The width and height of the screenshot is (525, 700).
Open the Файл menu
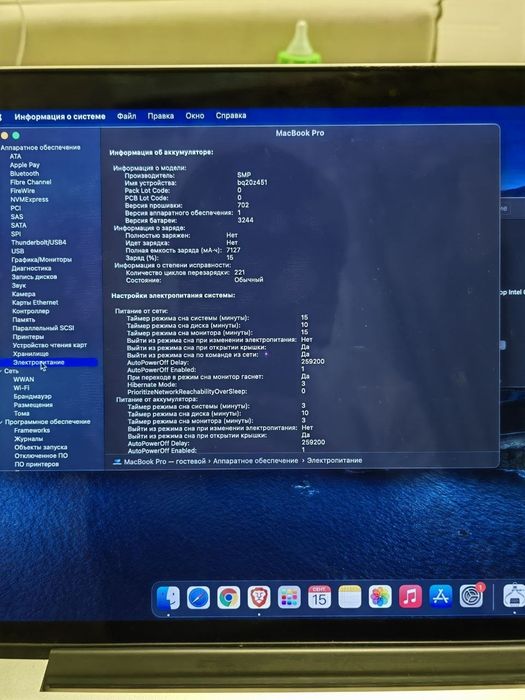point(126,116)
